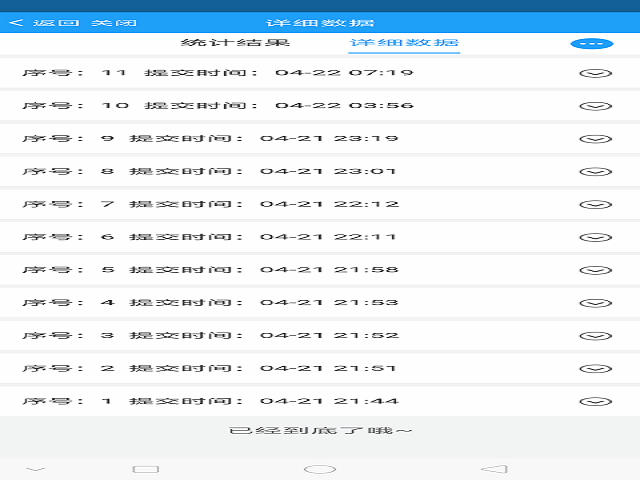Screen dimensions: 640x480
Task: Expand record 序号 8 chevron
Action: click(595, 172)
